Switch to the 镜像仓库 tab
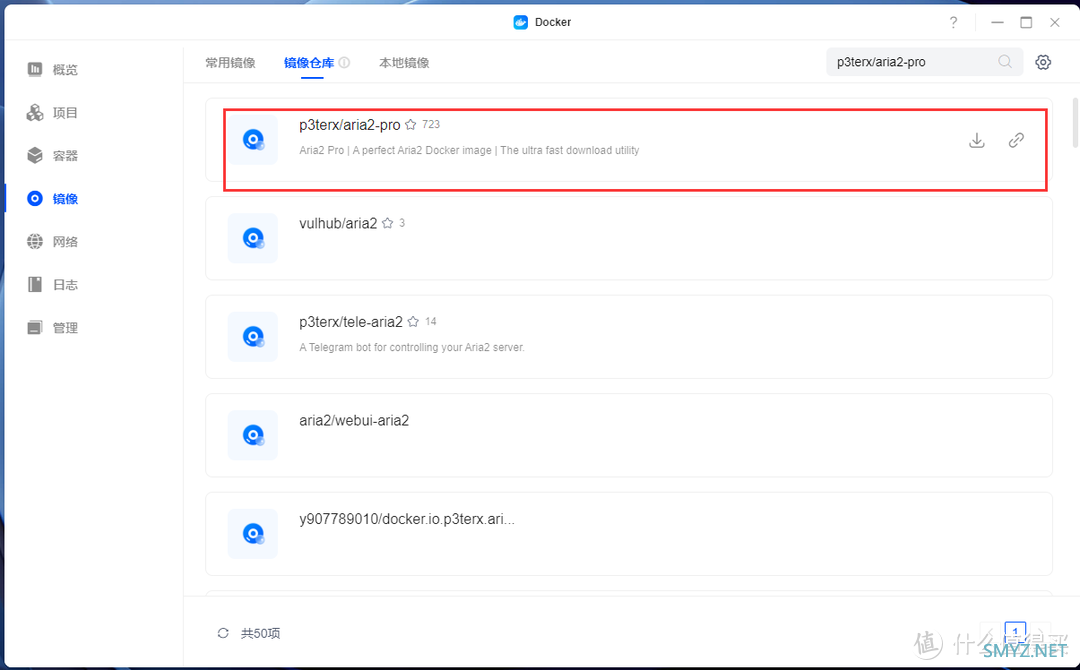Image resolution: width=1080 pixels, height=670 pixels. [x=309, y=63]
